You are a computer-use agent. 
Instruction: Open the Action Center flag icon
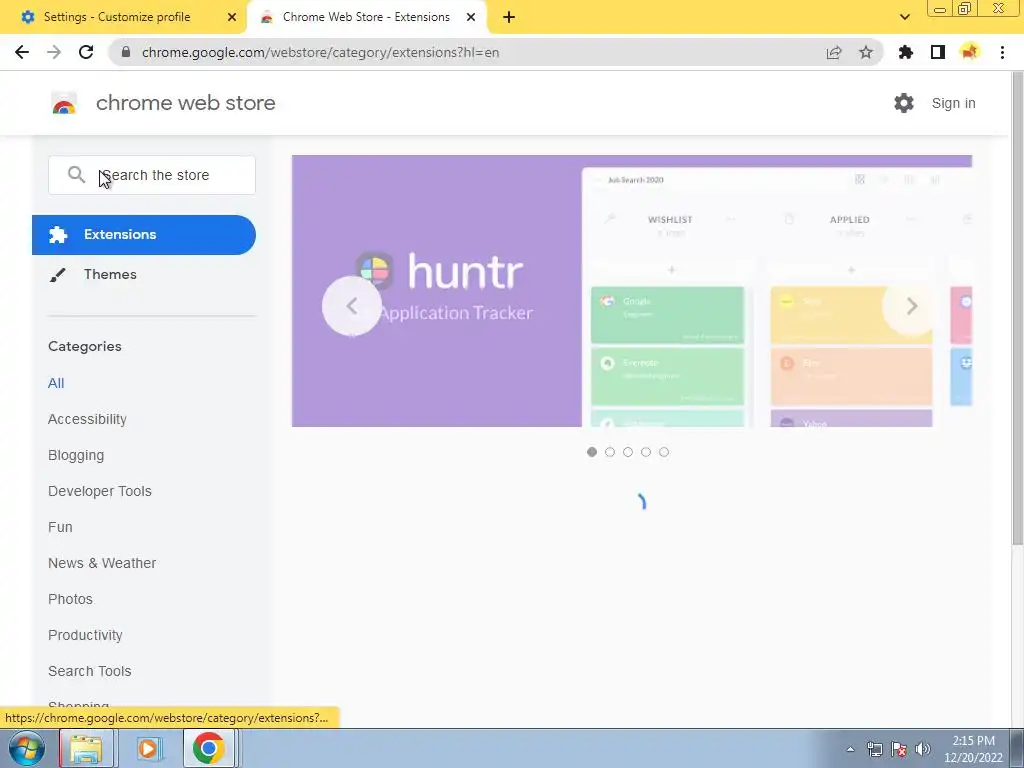click(x=899, y=749)
